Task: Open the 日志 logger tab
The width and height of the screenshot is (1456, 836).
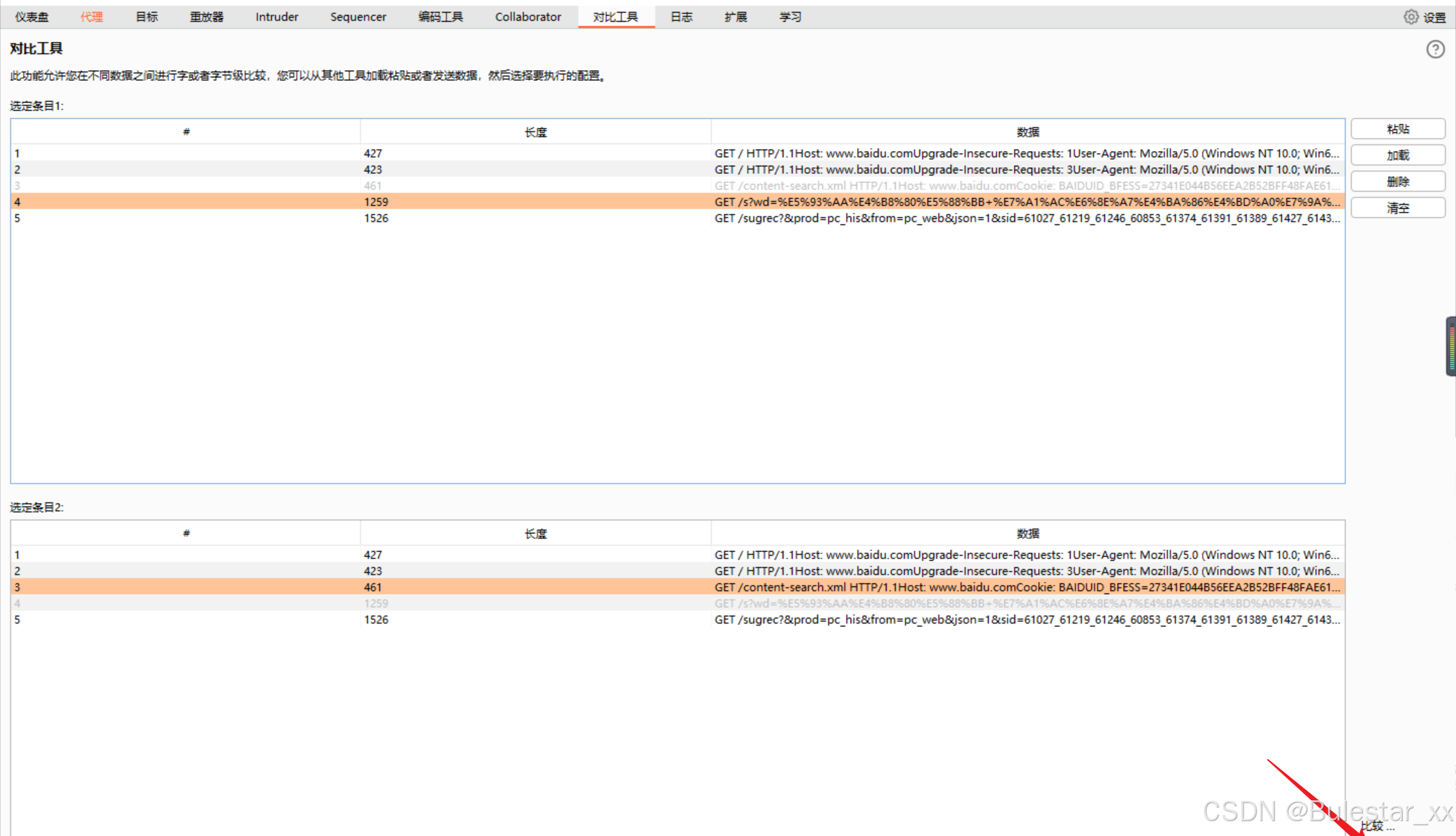Action: tap(681, 17)
